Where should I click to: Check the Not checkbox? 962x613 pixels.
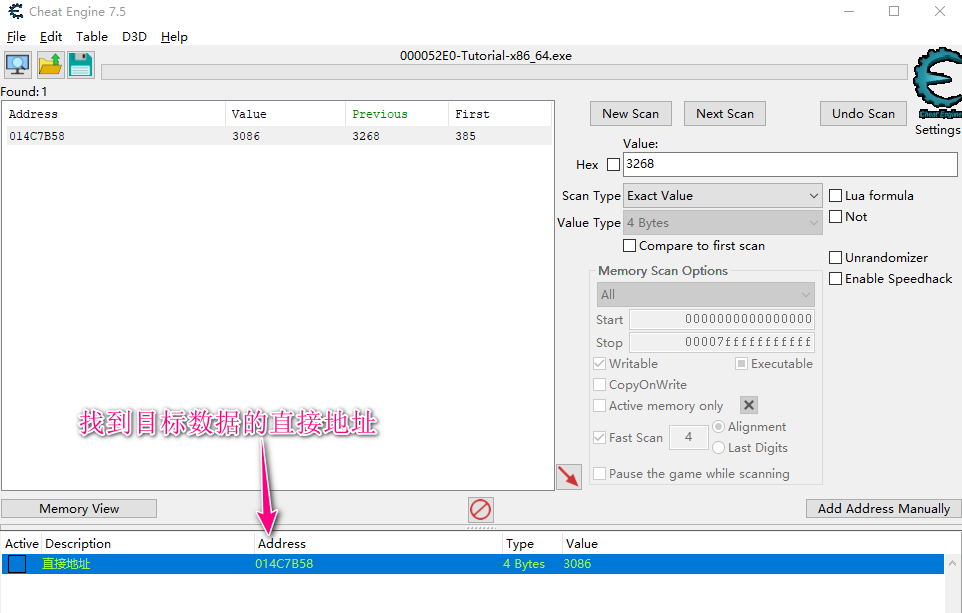click(x=835, y=217)
